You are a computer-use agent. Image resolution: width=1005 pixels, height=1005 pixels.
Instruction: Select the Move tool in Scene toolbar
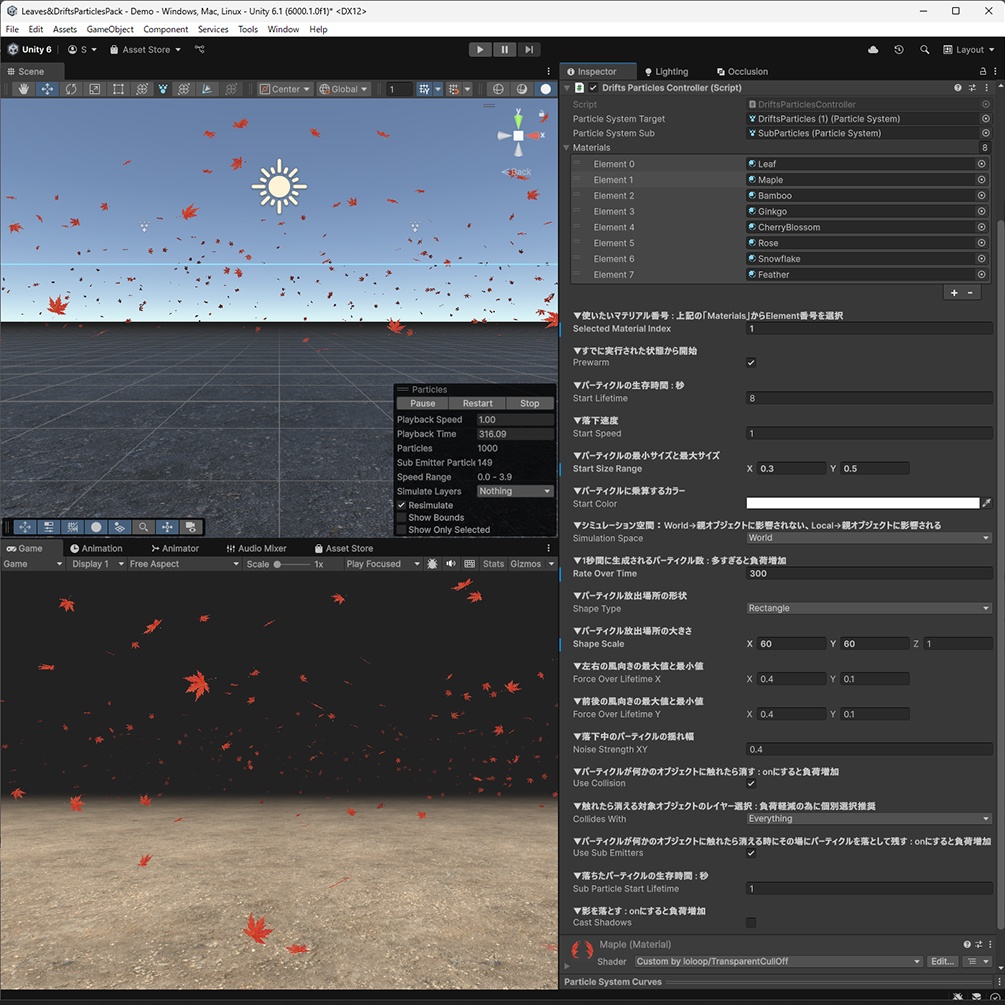47,89
